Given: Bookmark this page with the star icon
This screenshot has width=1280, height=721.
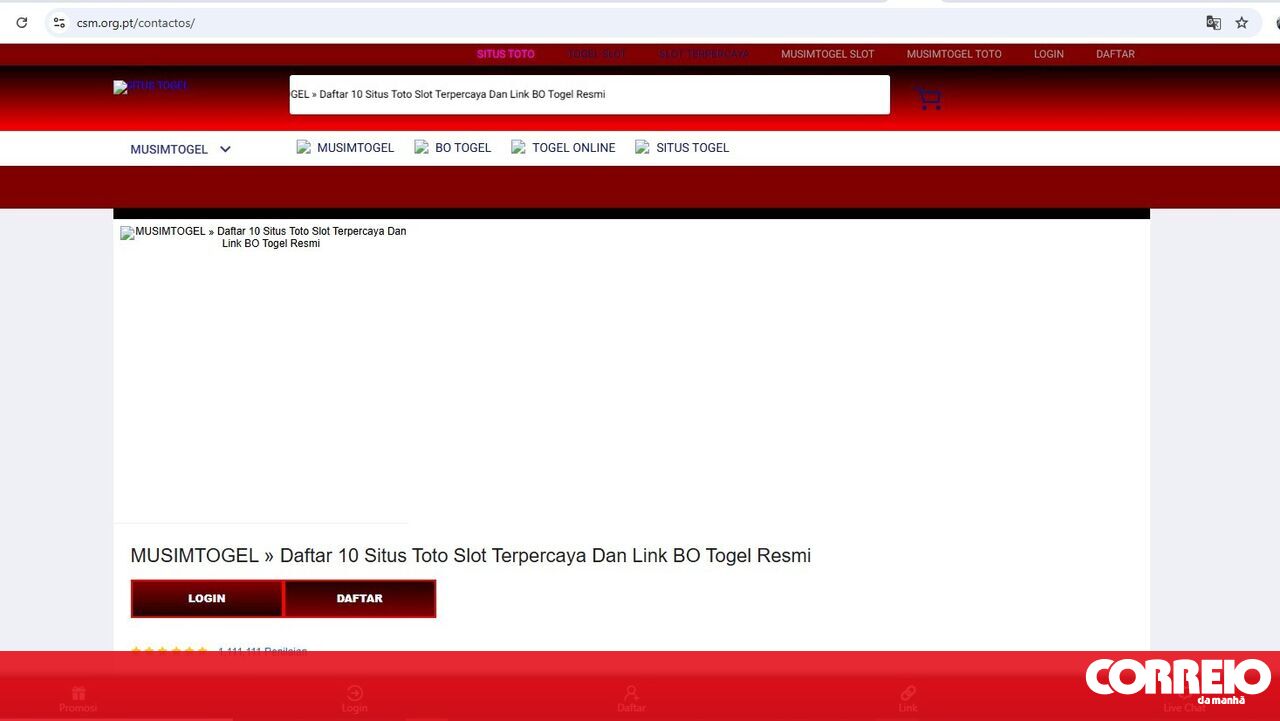Looking at the screenshot, I should click(x=1241, y=22).
